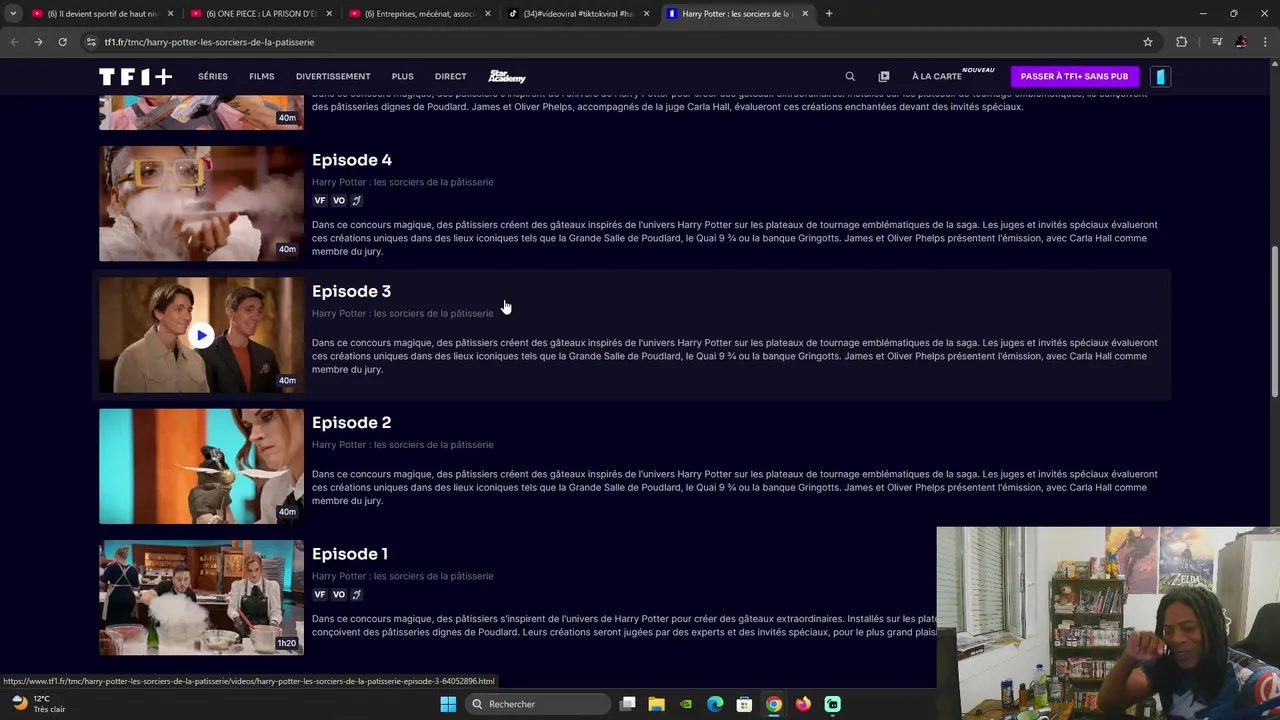Open the Episode 2 thumbnail
1280x720 pixels.
201,467
